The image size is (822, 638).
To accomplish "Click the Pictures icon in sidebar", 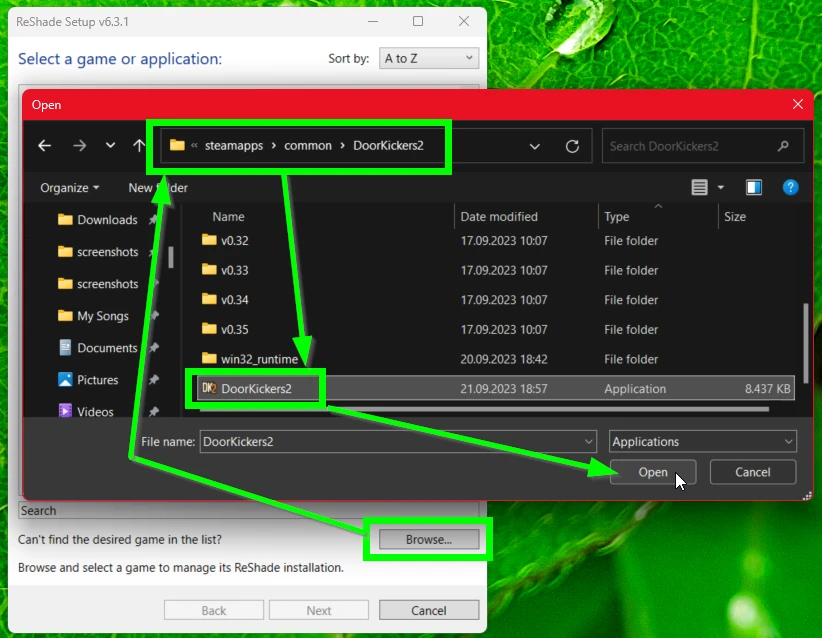I will tap(65, 379).
